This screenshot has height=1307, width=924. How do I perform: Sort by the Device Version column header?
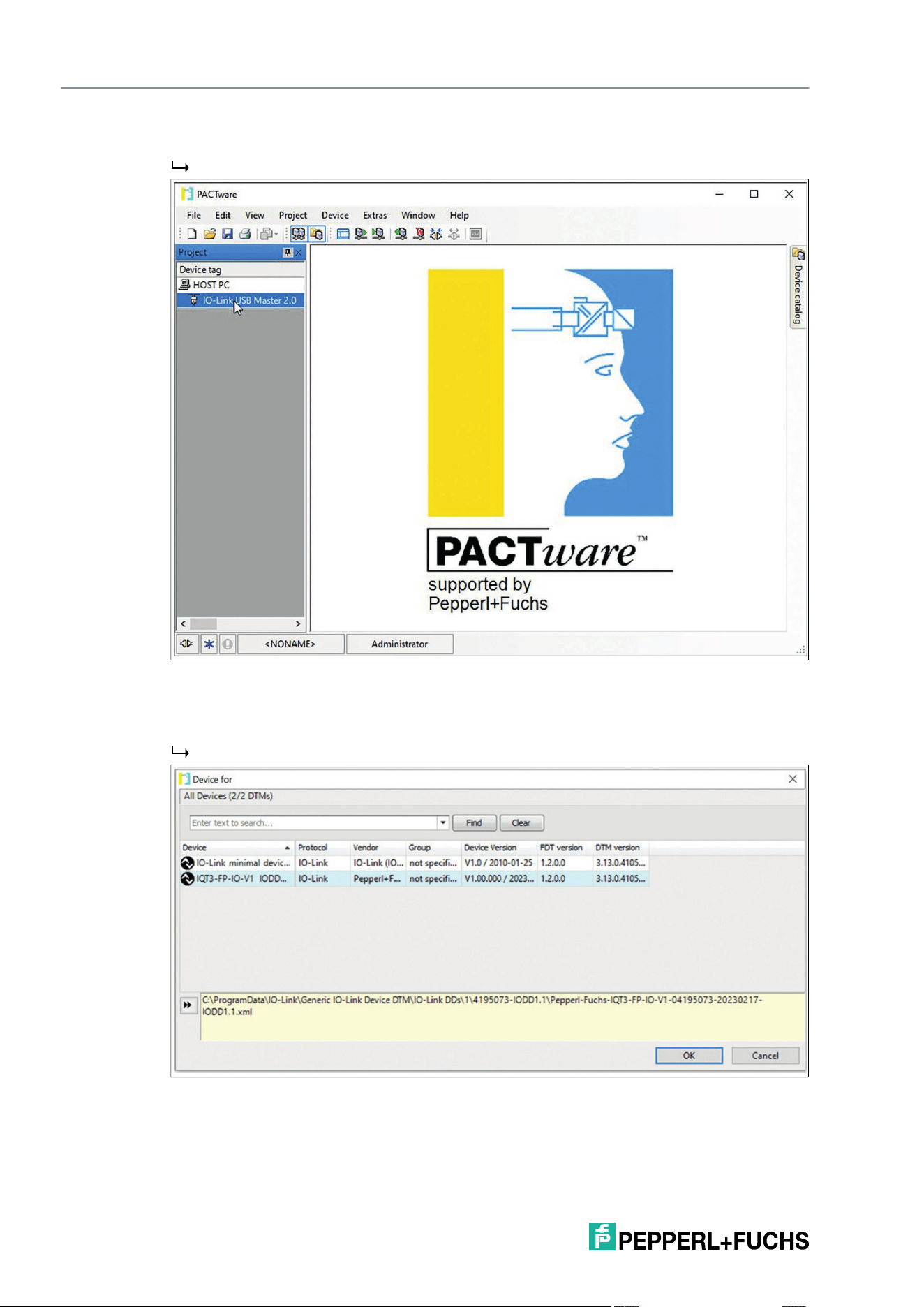(x=499, y=848)
